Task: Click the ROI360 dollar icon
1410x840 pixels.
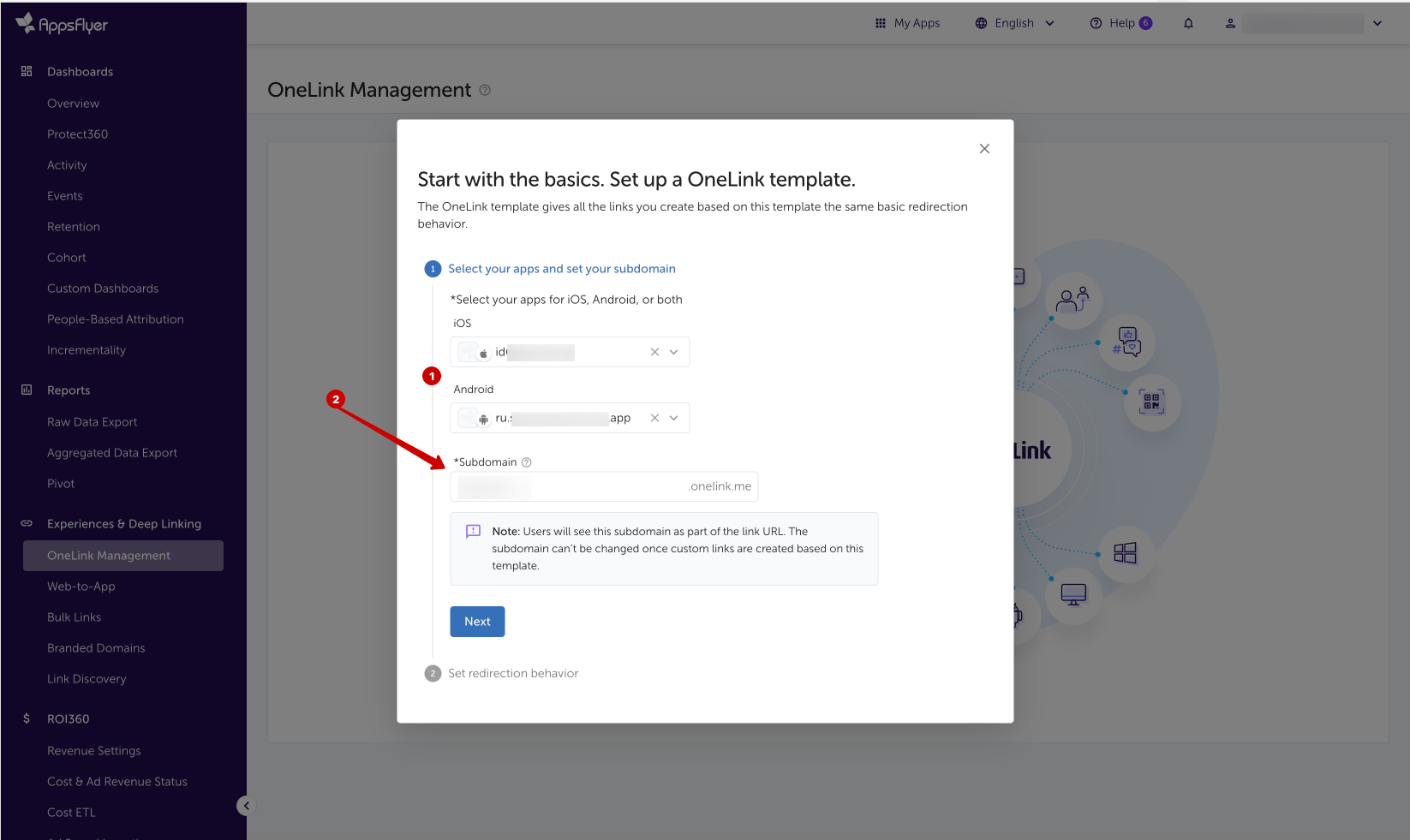Action: pos(27,718)
